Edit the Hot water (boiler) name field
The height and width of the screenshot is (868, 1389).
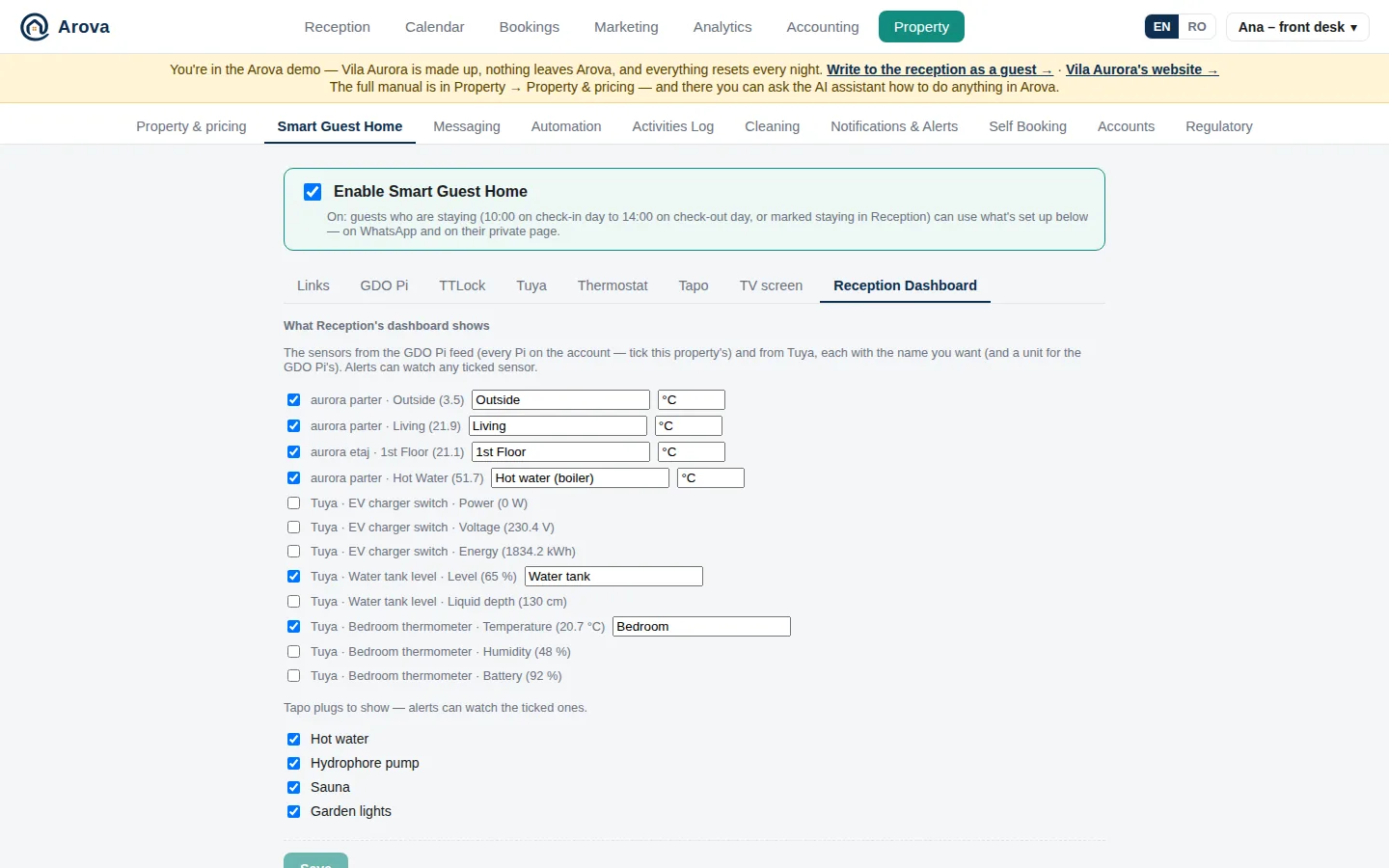coord(580,477)
